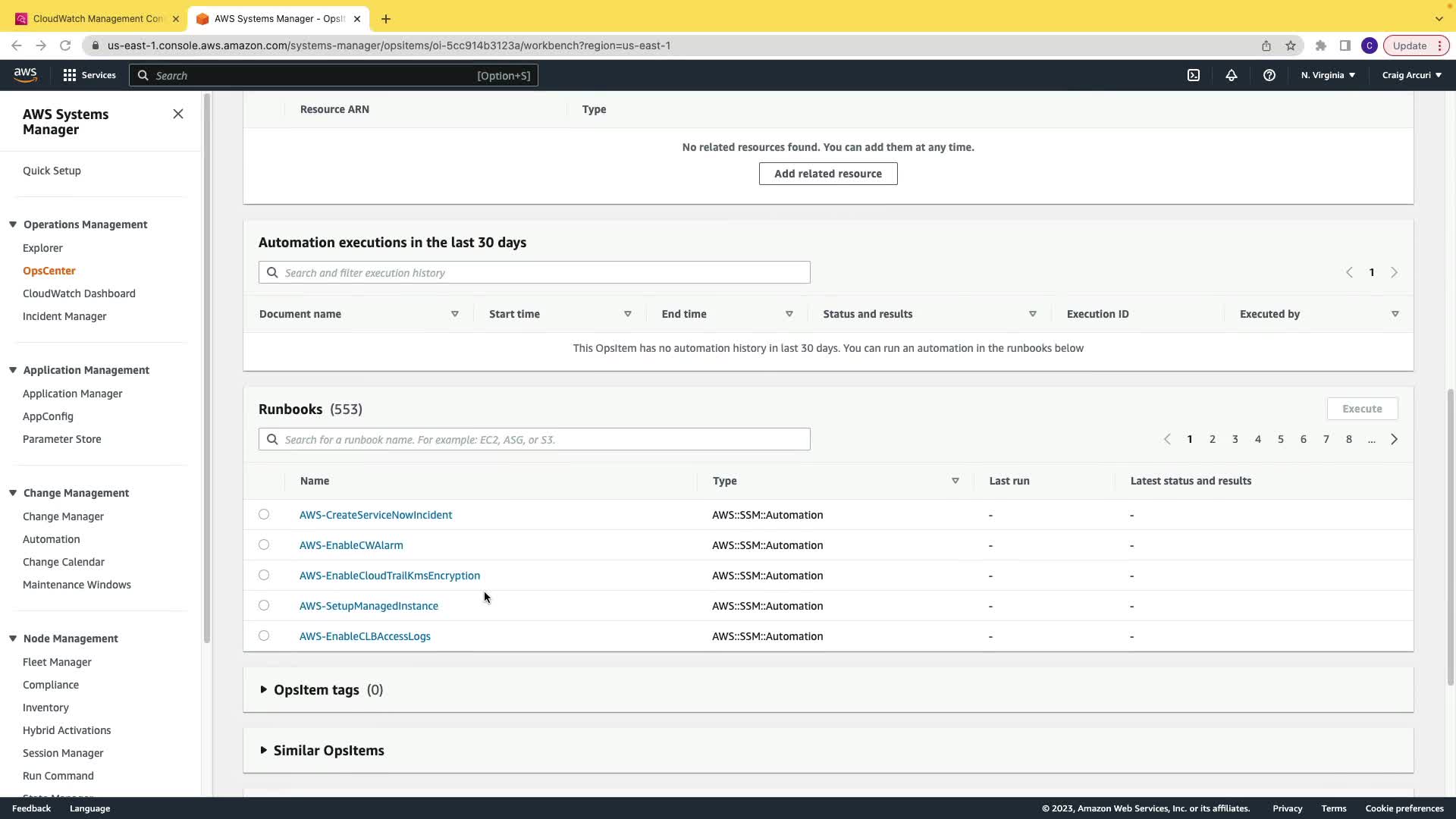Click the help question mark icon
This screenshot has width=1456, height=819.
pos(1269,75)
